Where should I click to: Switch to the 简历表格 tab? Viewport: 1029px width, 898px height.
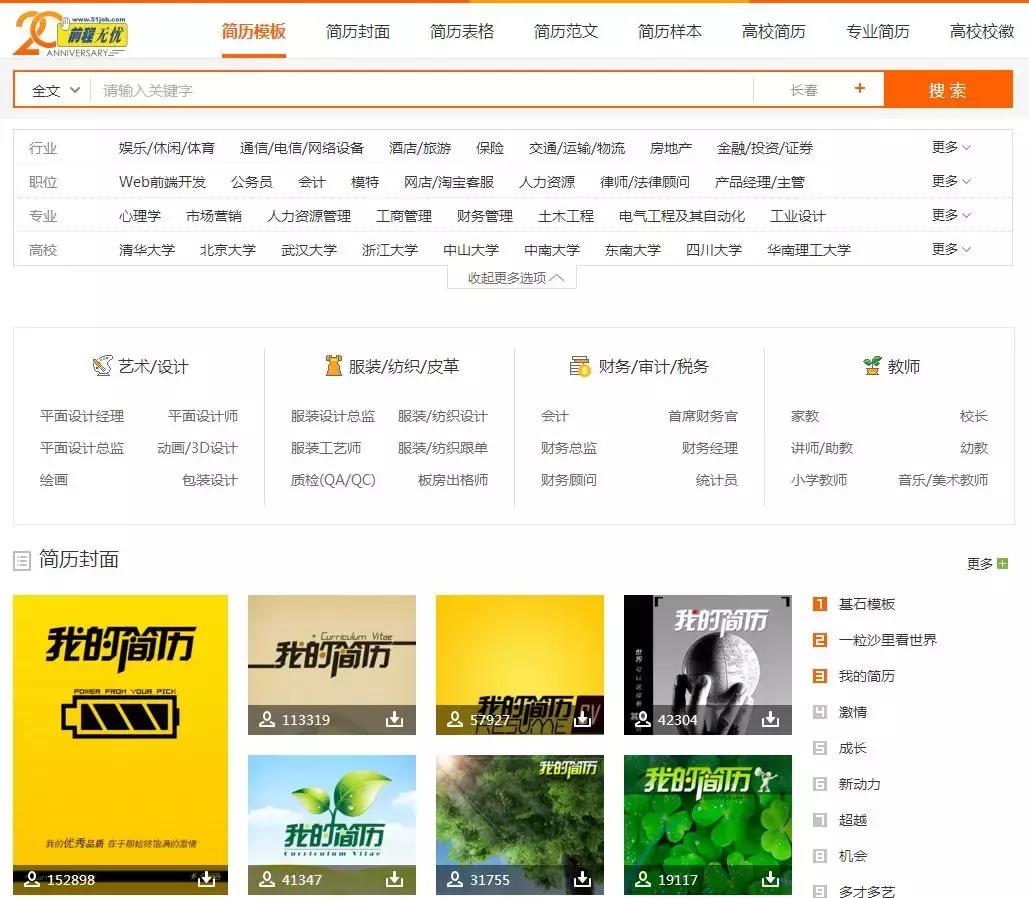[x=461, y=31]
